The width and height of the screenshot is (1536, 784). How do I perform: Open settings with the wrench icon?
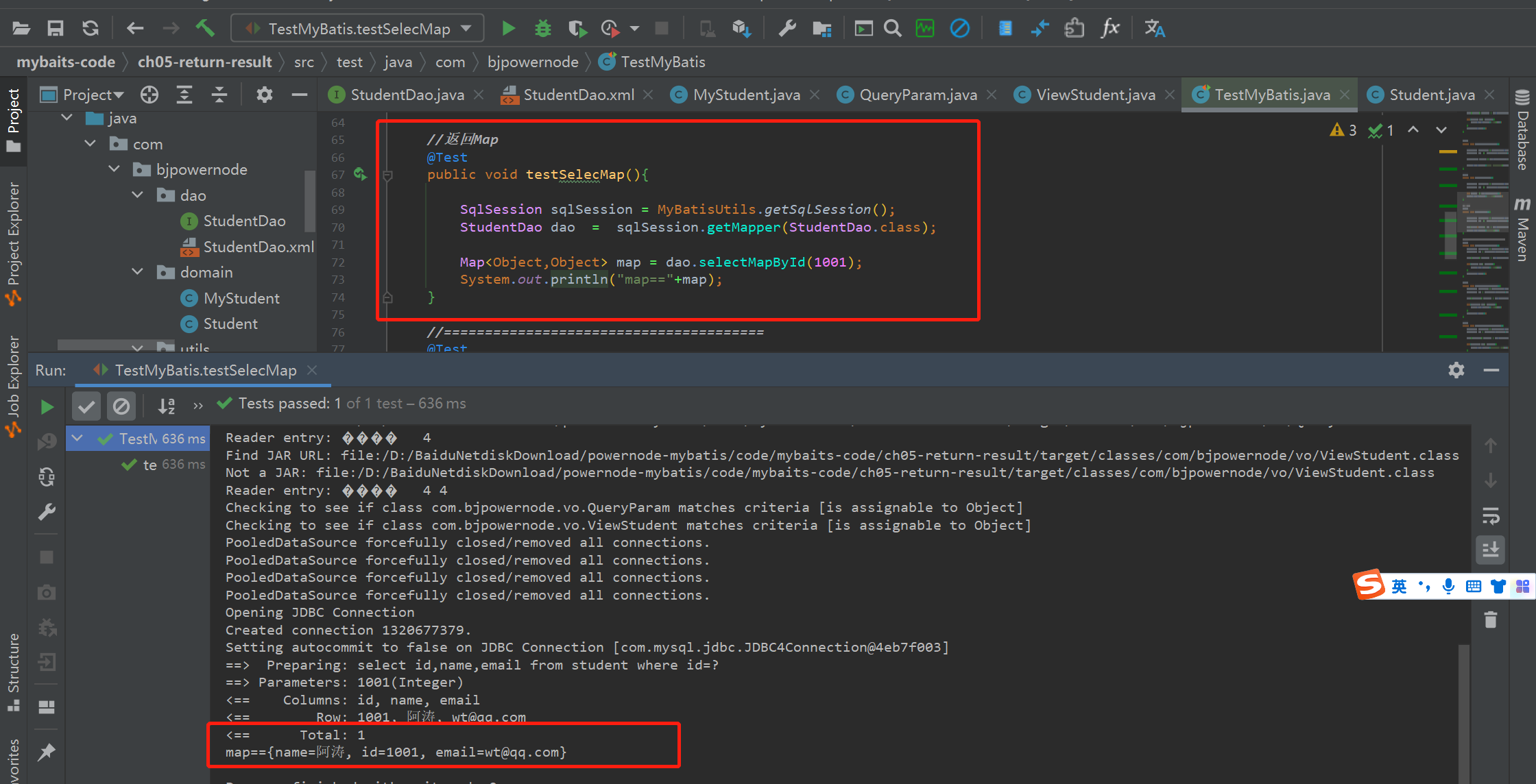787,29
